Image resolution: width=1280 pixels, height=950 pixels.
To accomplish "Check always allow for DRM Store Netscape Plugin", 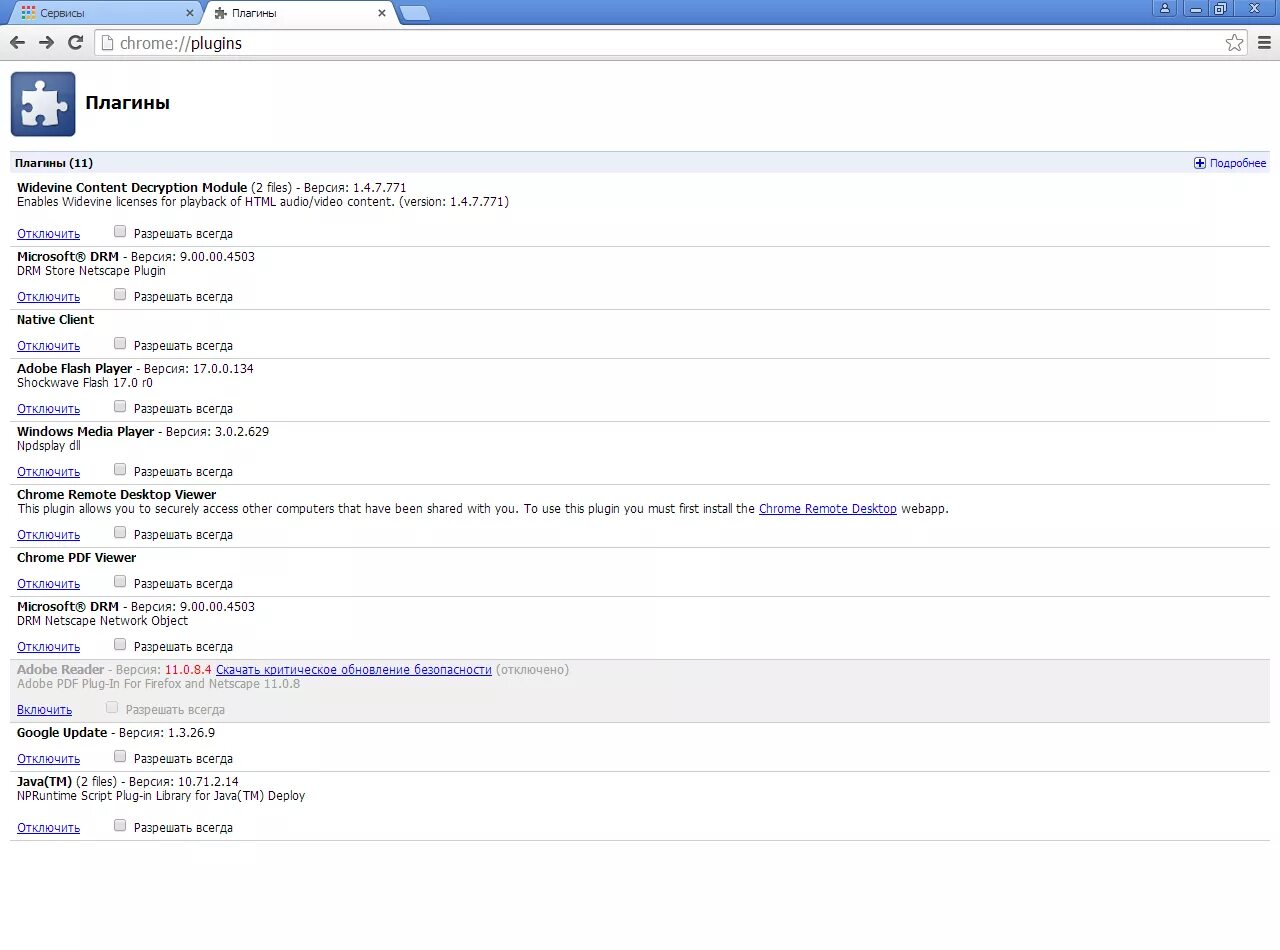I will (x=120, y=294).
